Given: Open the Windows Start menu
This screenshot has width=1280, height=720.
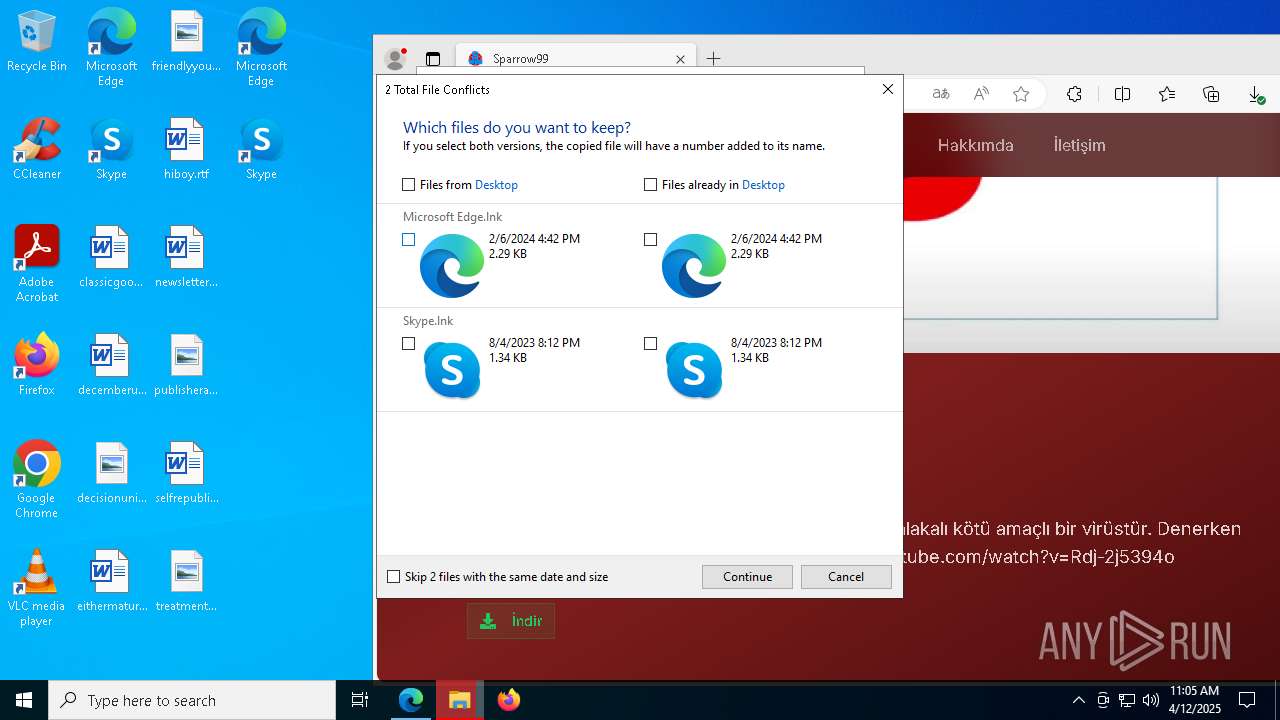Looking at the screenshot, I should tap(24, 700).
